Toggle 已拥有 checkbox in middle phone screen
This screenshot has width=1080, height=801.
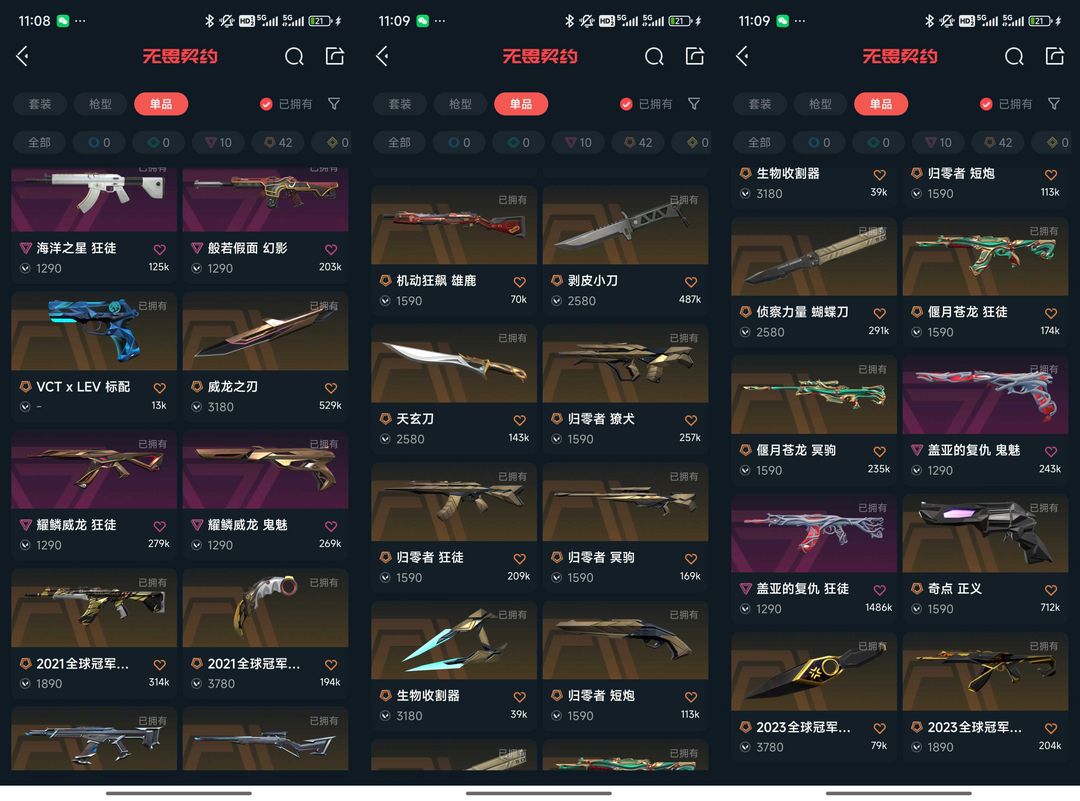626,104
